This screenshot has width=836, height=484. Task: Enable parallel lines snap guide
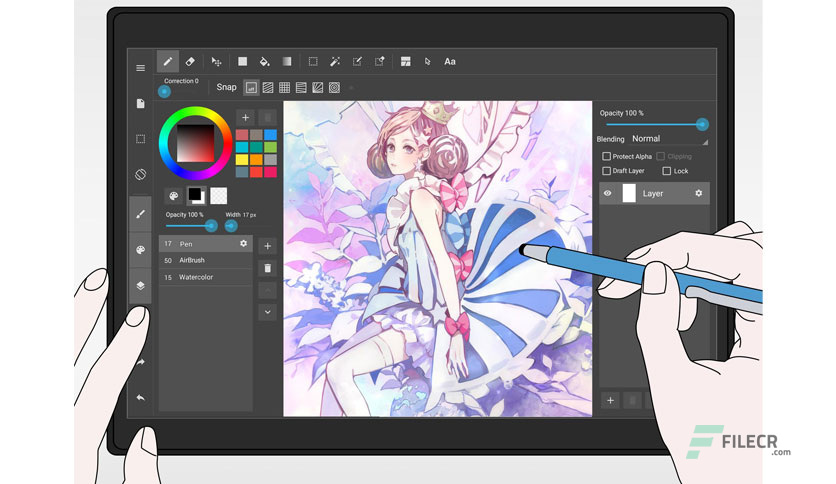click(x=268, y=87)
